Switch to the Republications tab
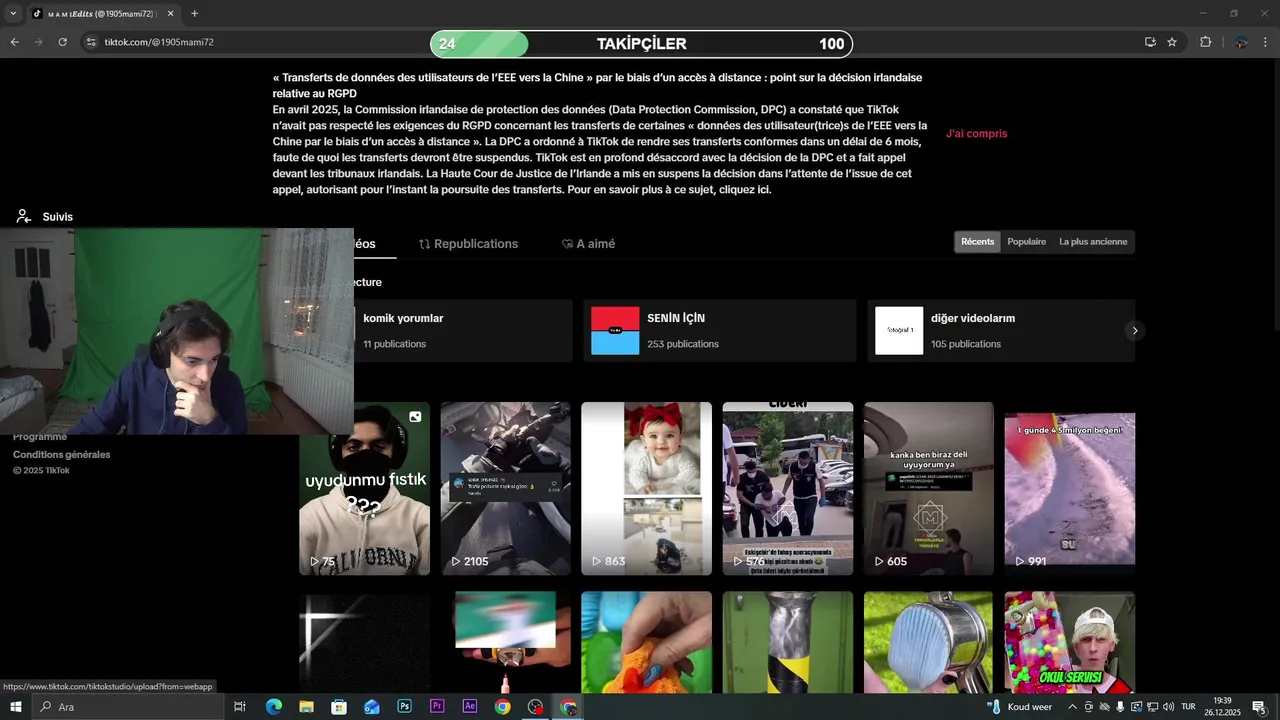1280x720 pixels. (x=468, y=244)
